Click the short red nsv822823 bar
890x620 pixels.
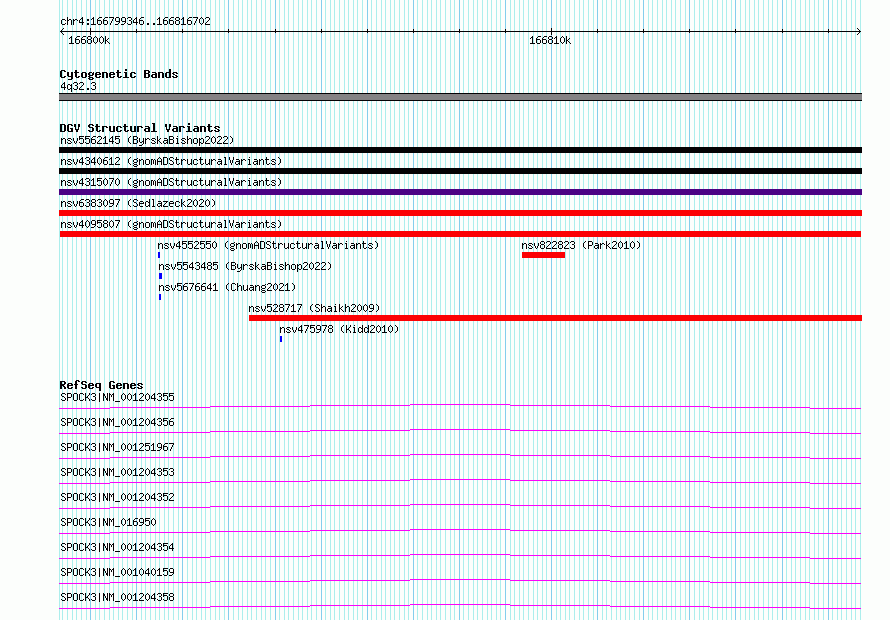(543, 255)
